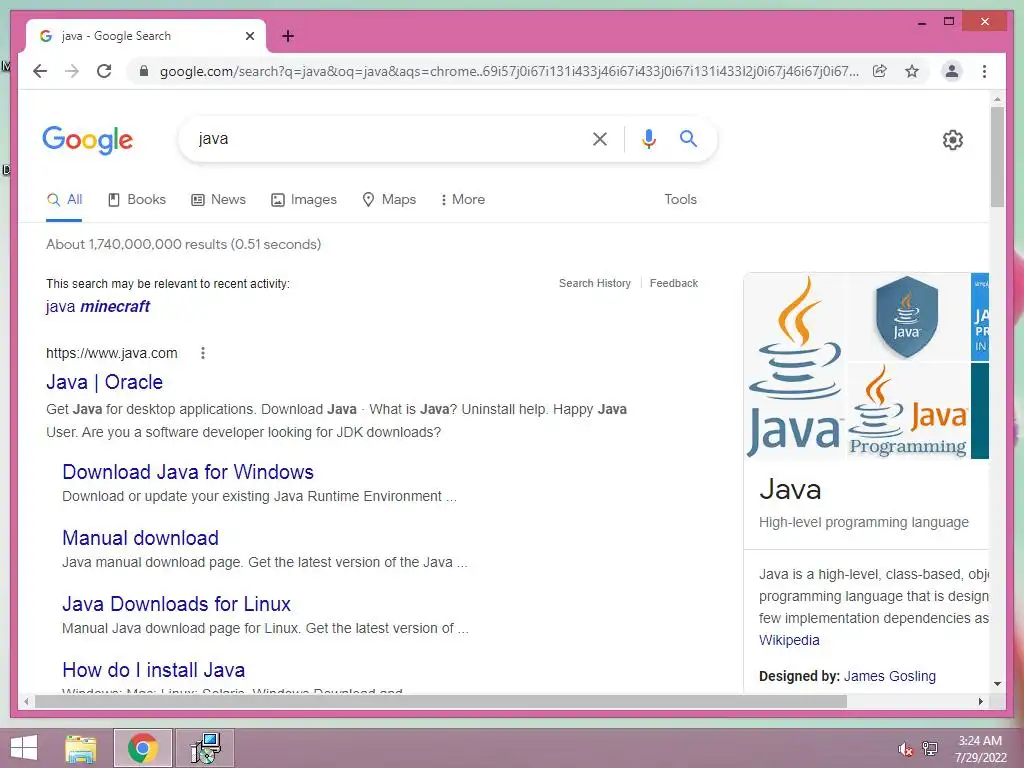Click the network tray icon
This screenshot has height=768, width=1024.
point(929,749)
